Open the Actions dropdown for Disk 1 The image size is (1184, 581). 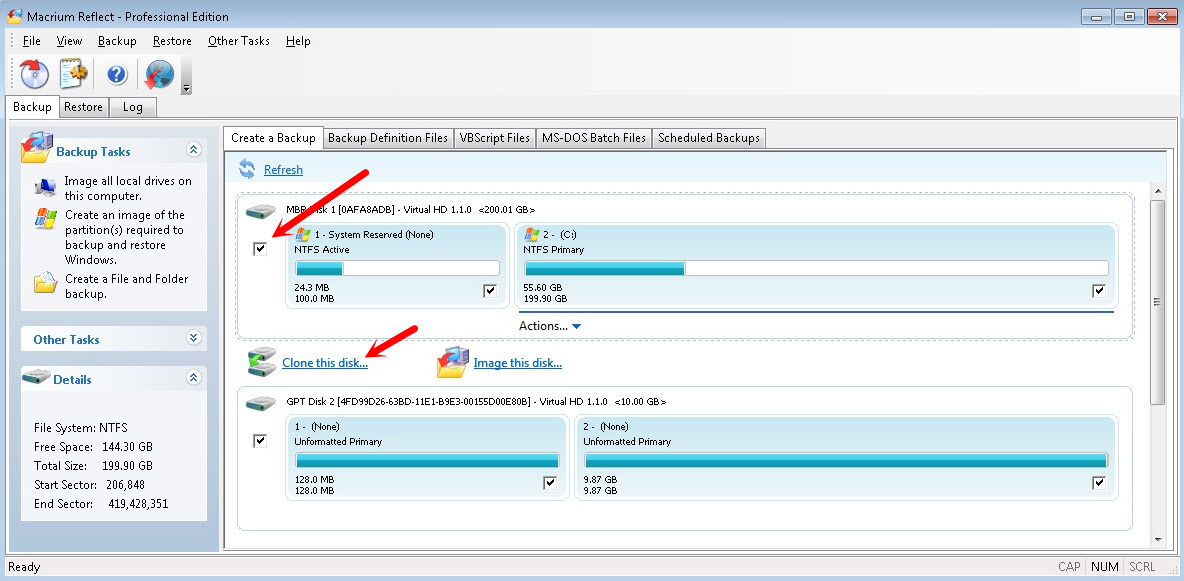pos(549,326)
